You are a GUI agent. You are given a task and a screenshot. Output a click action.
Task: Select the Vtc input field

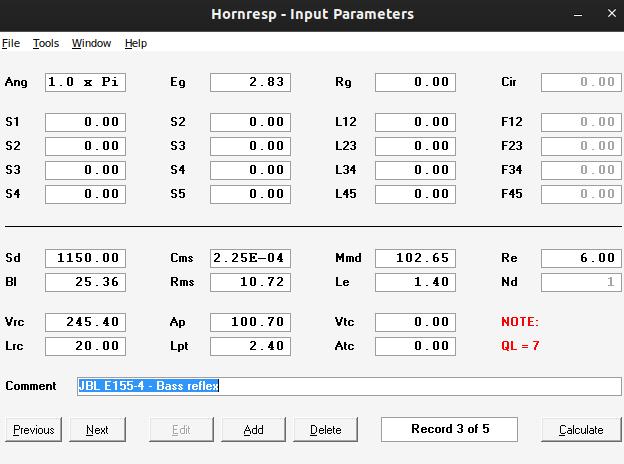(415, 322)
